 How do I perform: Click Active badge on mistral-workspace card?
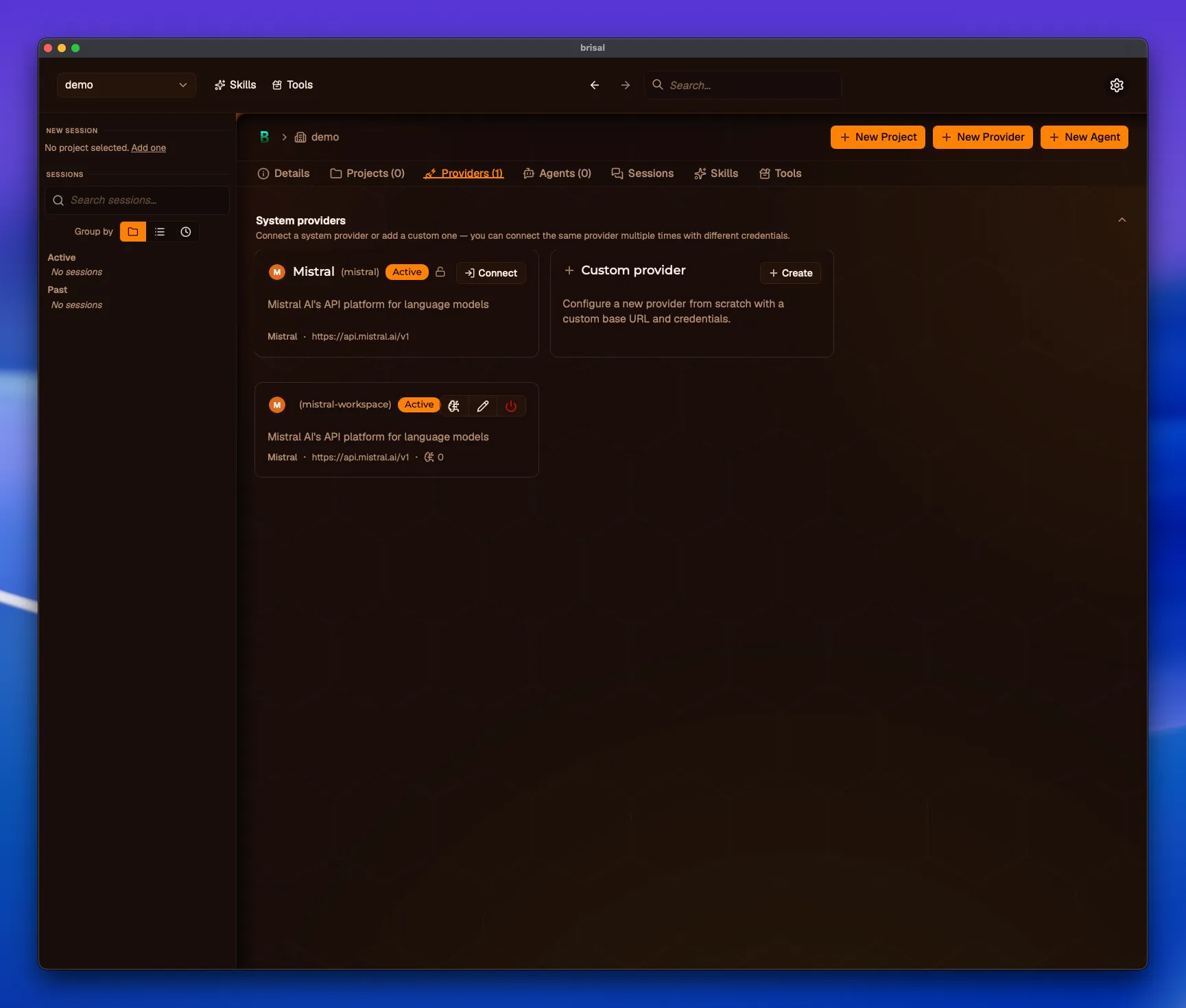pyautogui.click(x=419, y=405)
